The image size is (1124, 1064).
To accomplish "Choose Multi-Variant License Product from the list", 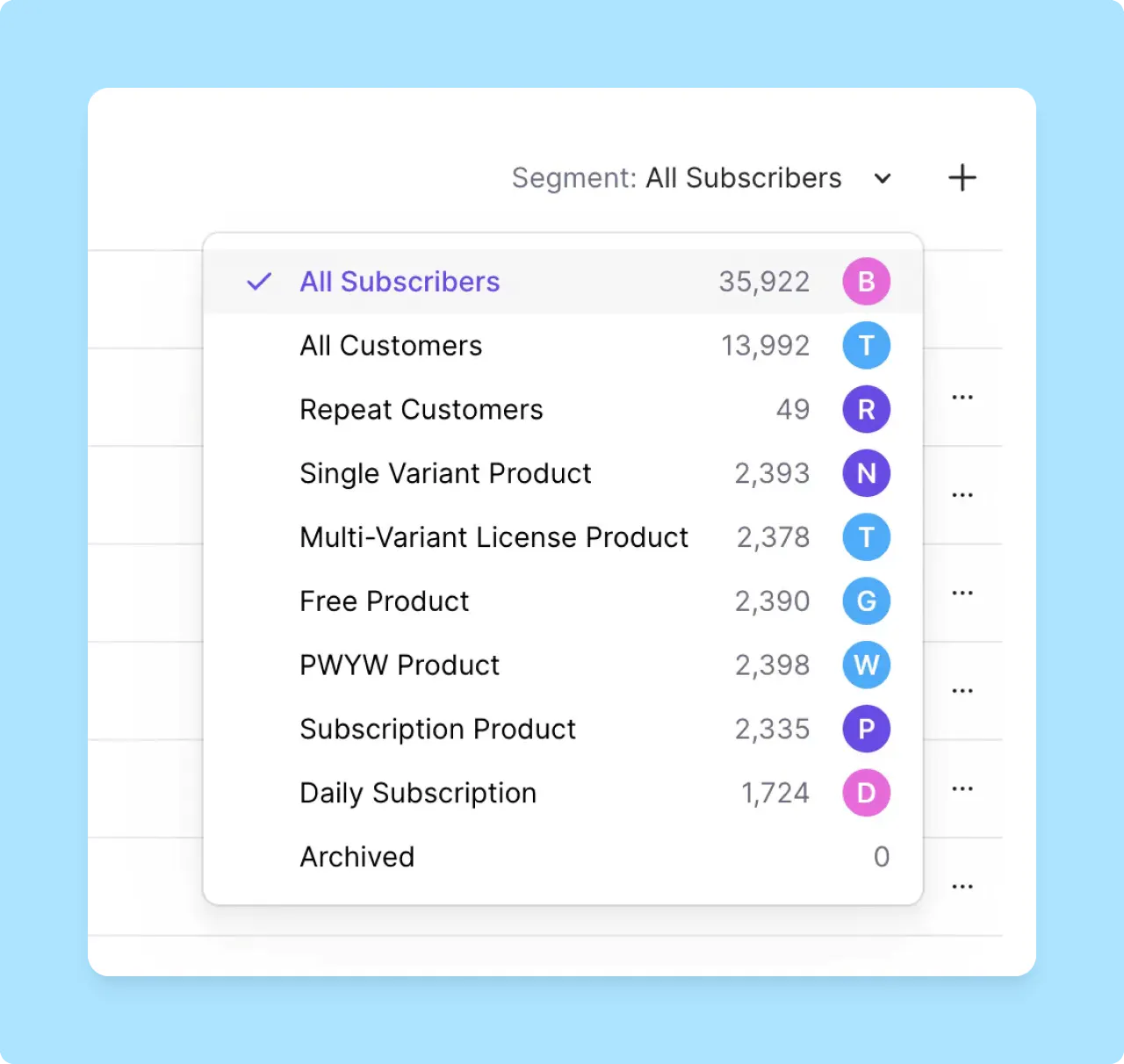I will click(494, 537).
